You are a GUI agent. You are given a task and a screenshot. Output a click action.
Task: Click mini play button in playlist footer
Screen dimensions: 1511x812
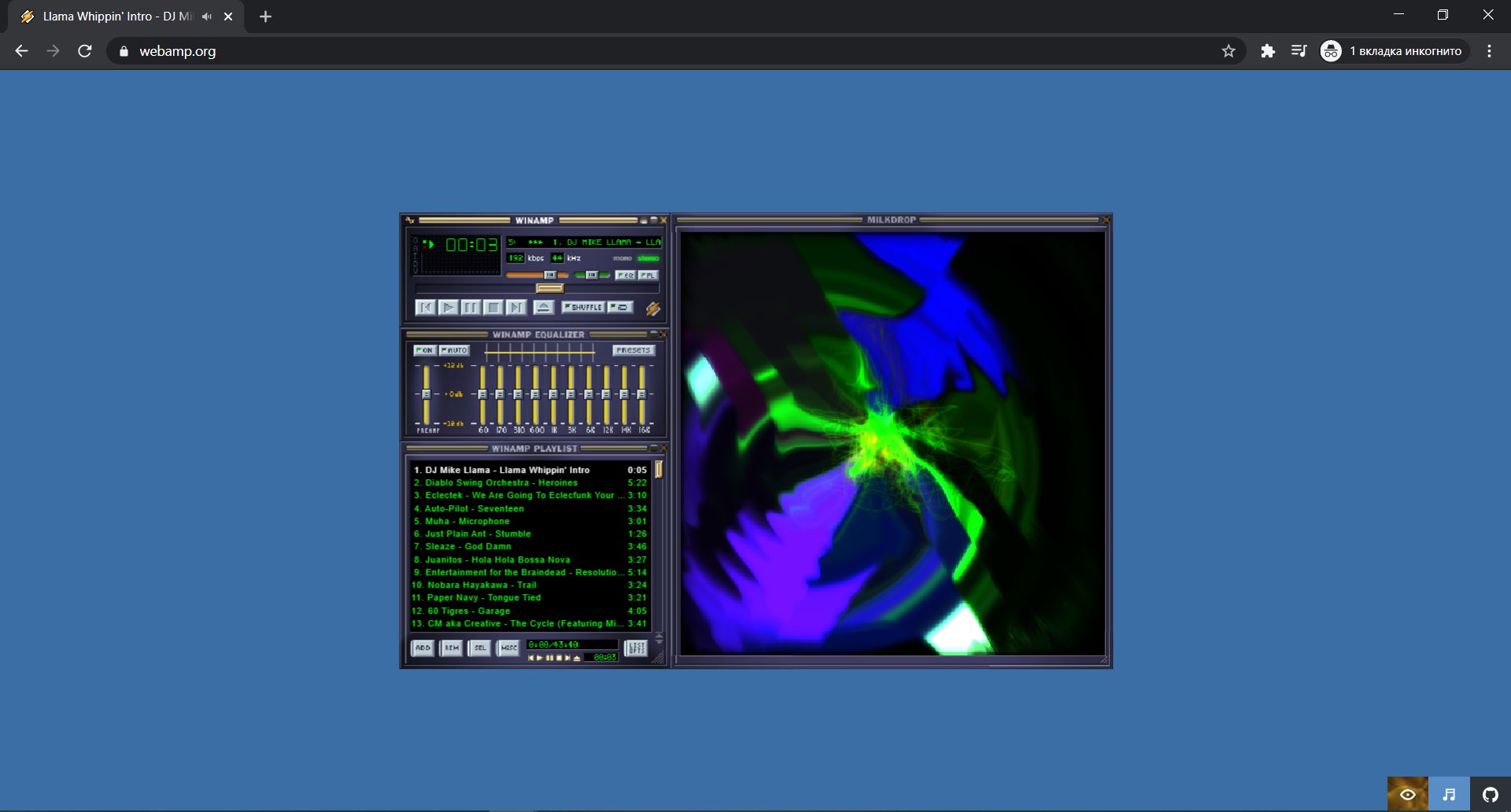[540, 658]
